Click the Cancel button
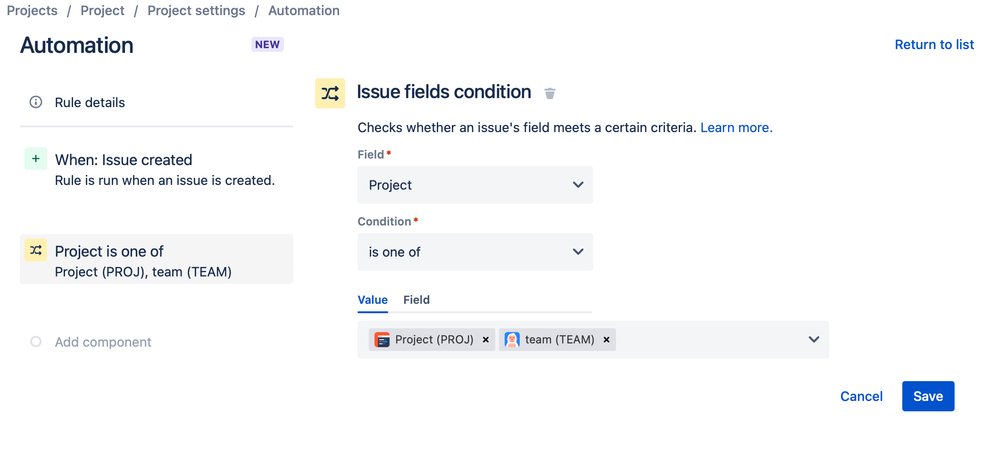Screen dimensions: 998x467 tap(861, 396)
